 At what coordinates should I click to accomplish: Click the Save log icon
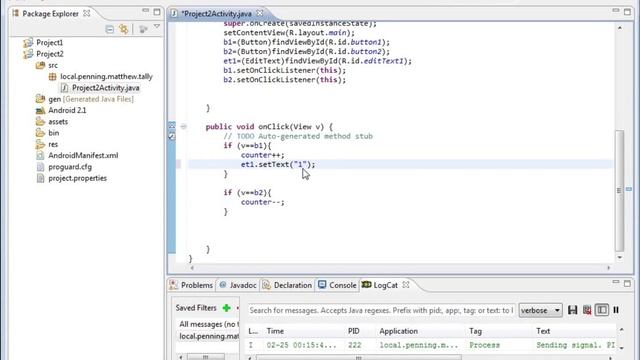572,310
